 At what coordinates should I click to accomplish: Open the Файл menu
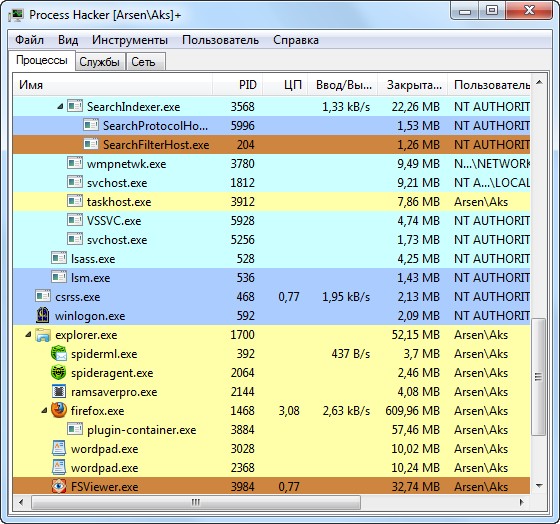pyautogui.click(x=29, y=40)
